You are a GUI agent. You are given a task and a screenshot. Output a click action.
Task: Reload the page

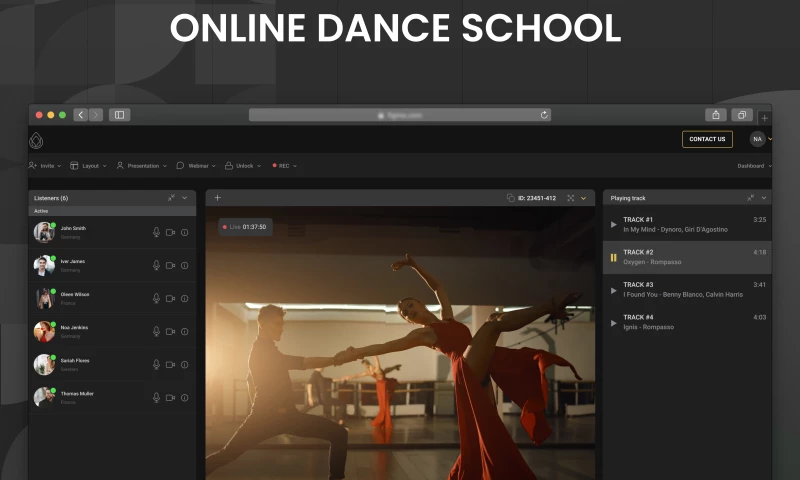(x=544, y=115)
